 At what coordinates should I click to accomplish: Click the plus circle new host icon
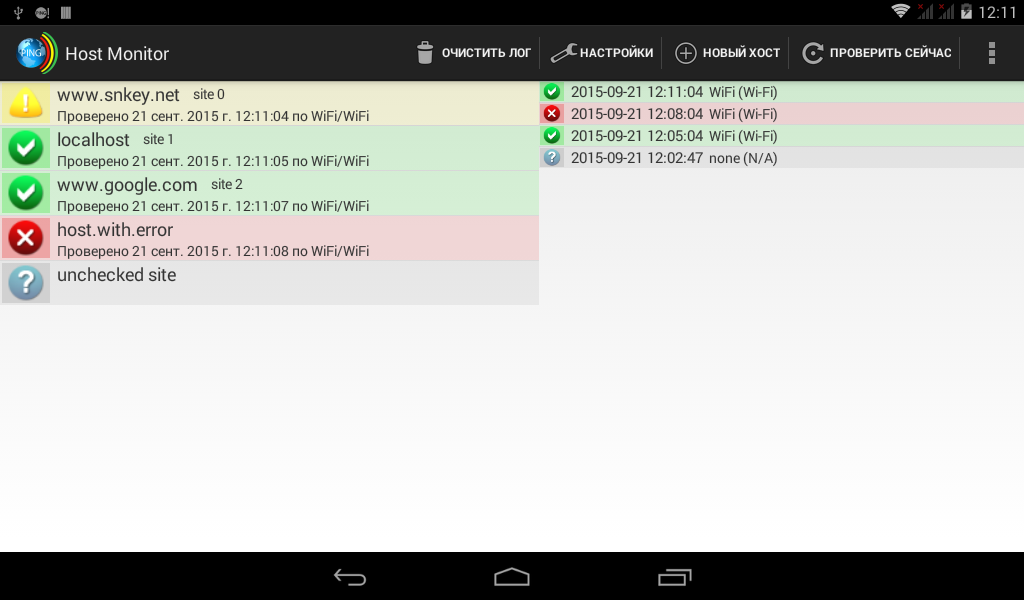click(686, 53)
